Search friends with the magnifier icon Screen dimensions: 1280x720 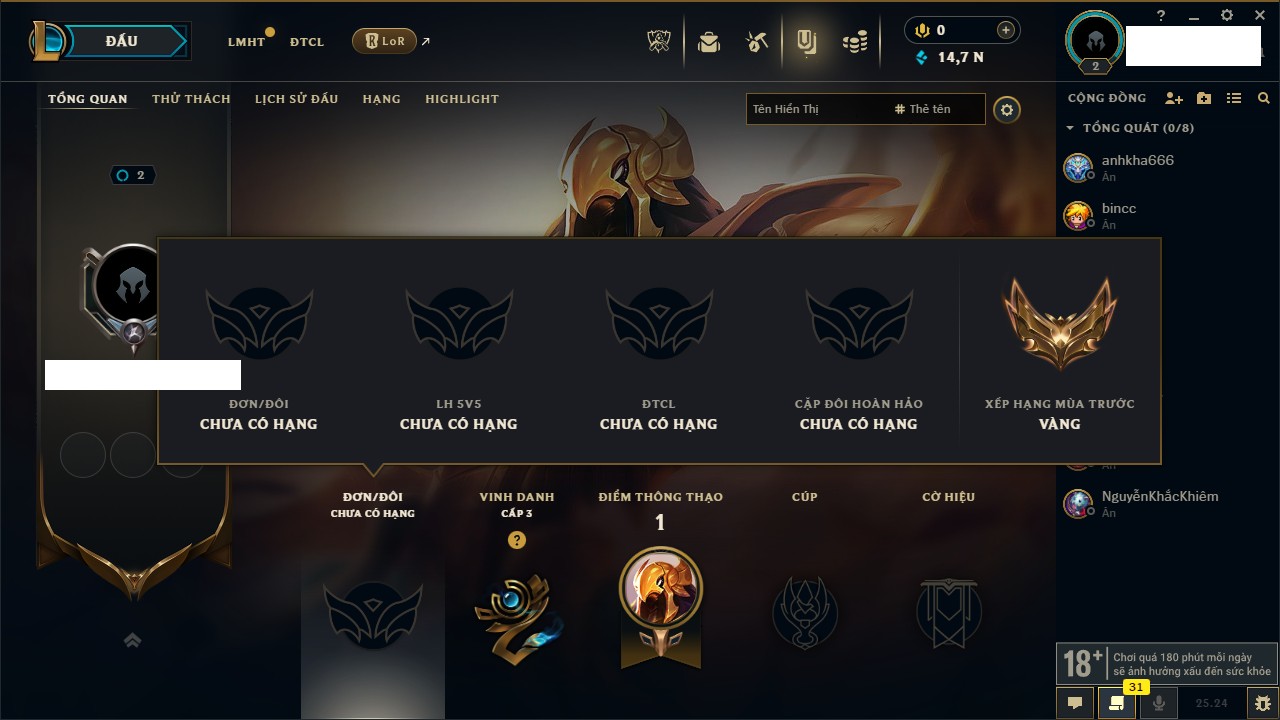tap(1264, 98)
